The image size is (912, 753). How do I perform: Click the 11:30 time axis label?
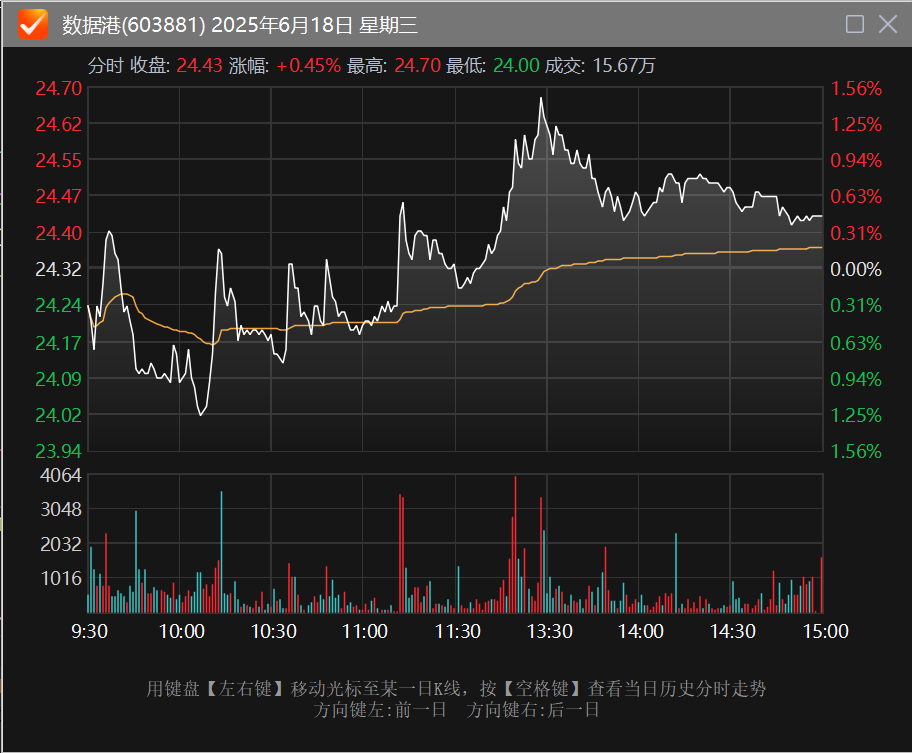(458, 631)
